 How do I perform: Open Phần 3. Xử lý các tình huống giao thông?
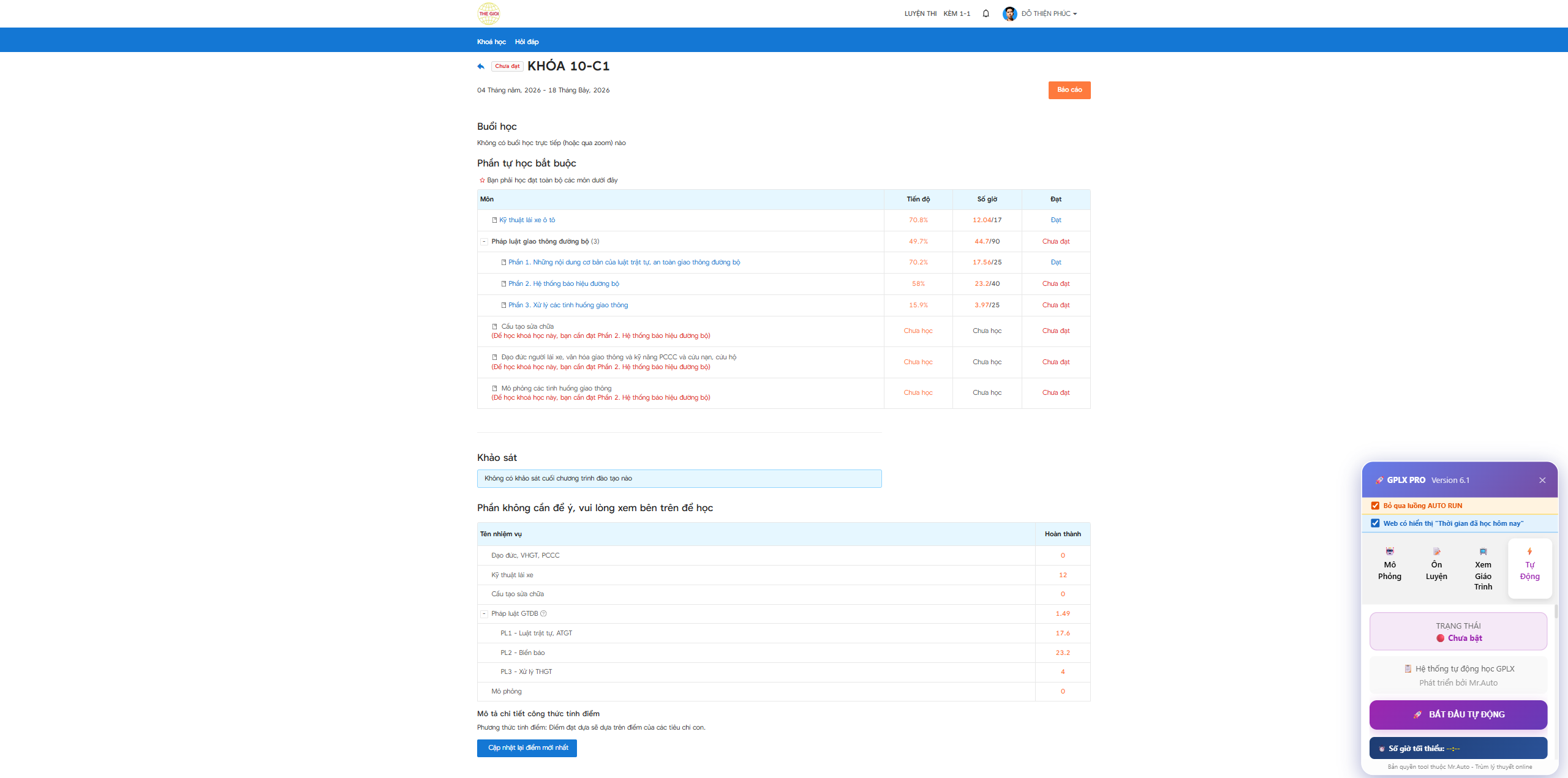click(568, 305)
